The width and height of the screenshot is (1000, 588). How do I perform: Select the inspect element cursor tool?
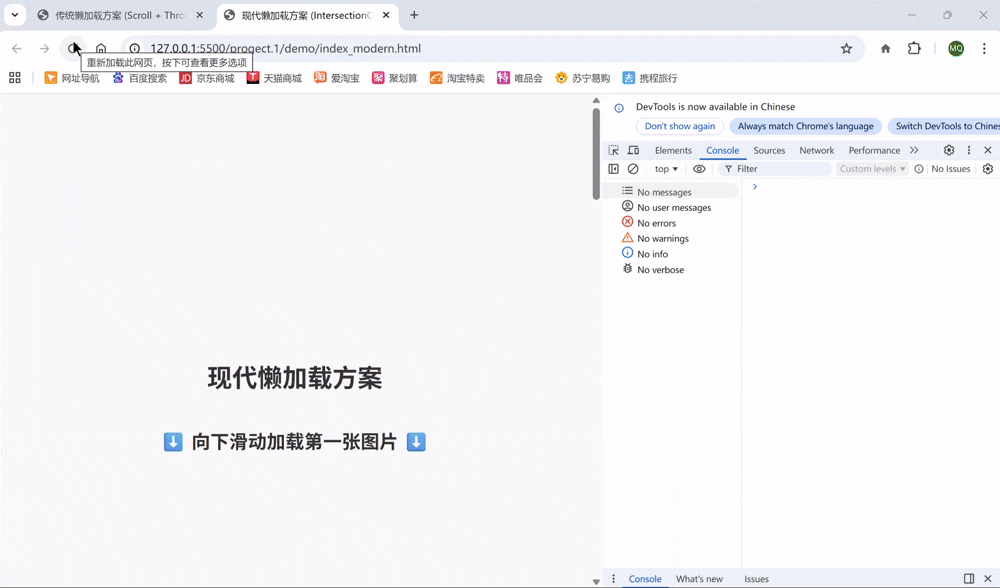point(614,150)
